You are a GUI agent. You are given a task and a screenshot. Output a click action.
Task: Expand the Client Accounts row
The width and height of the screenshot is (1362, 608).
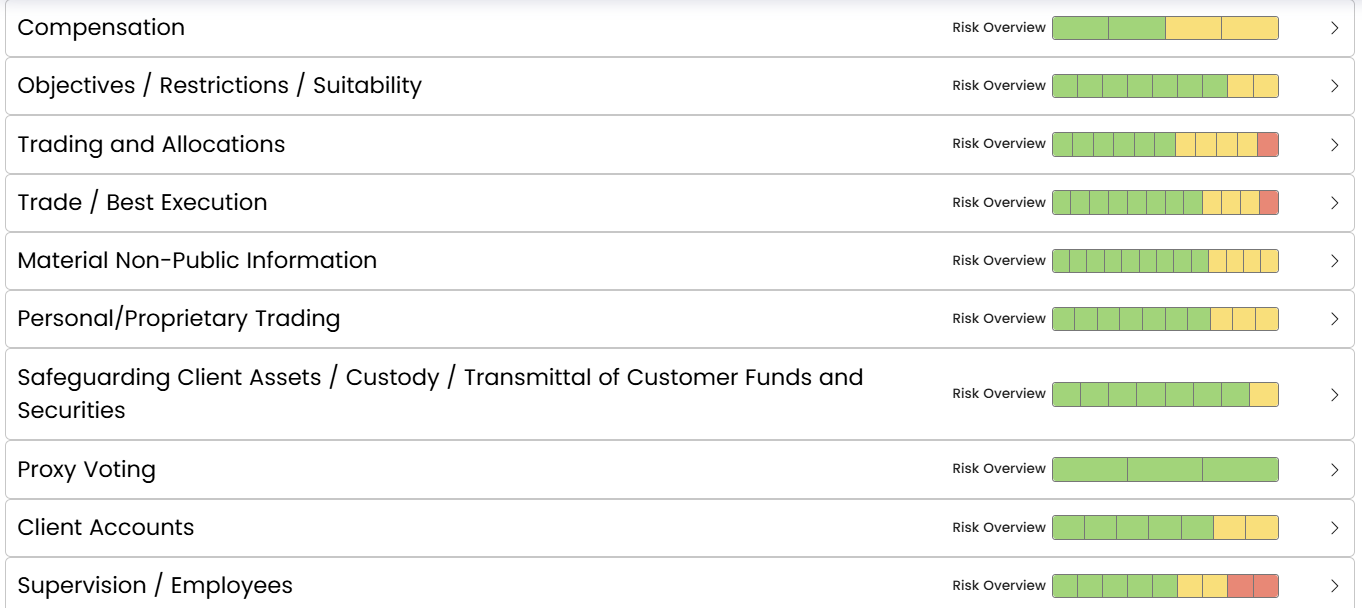tap(1334, 527)
